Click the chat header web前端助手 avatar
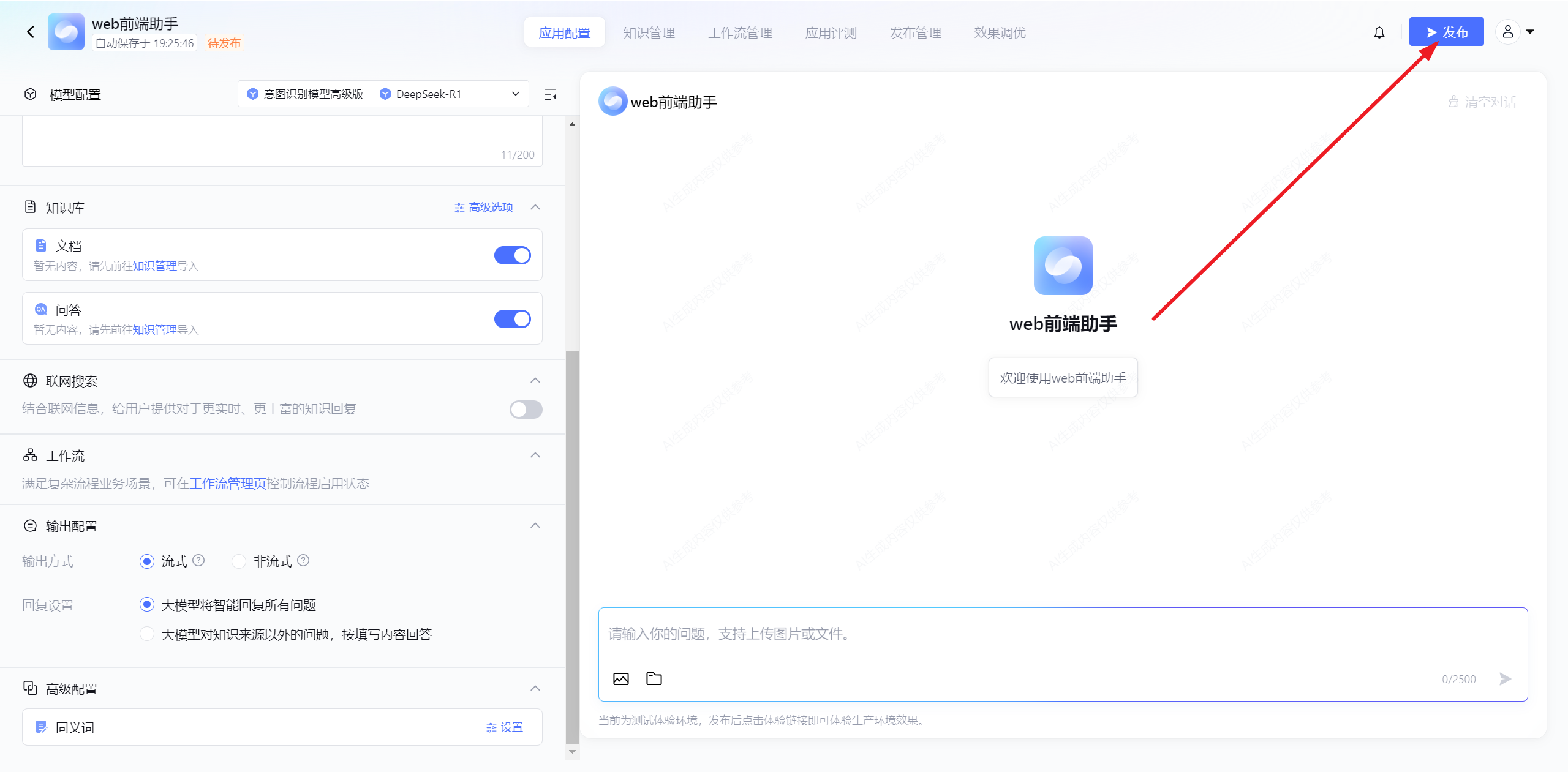The height and width of the screenshot is (772, 1568). pos(613,101)
